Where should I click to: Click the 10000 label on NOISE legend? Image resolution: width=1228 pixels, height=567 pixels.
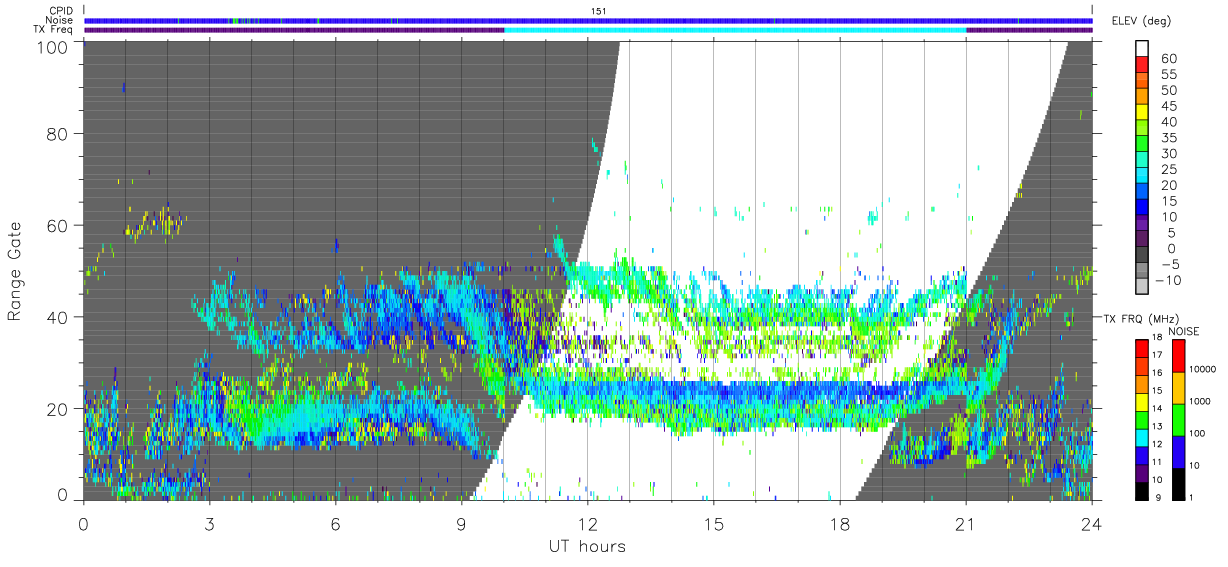(x=1202, y=369)
